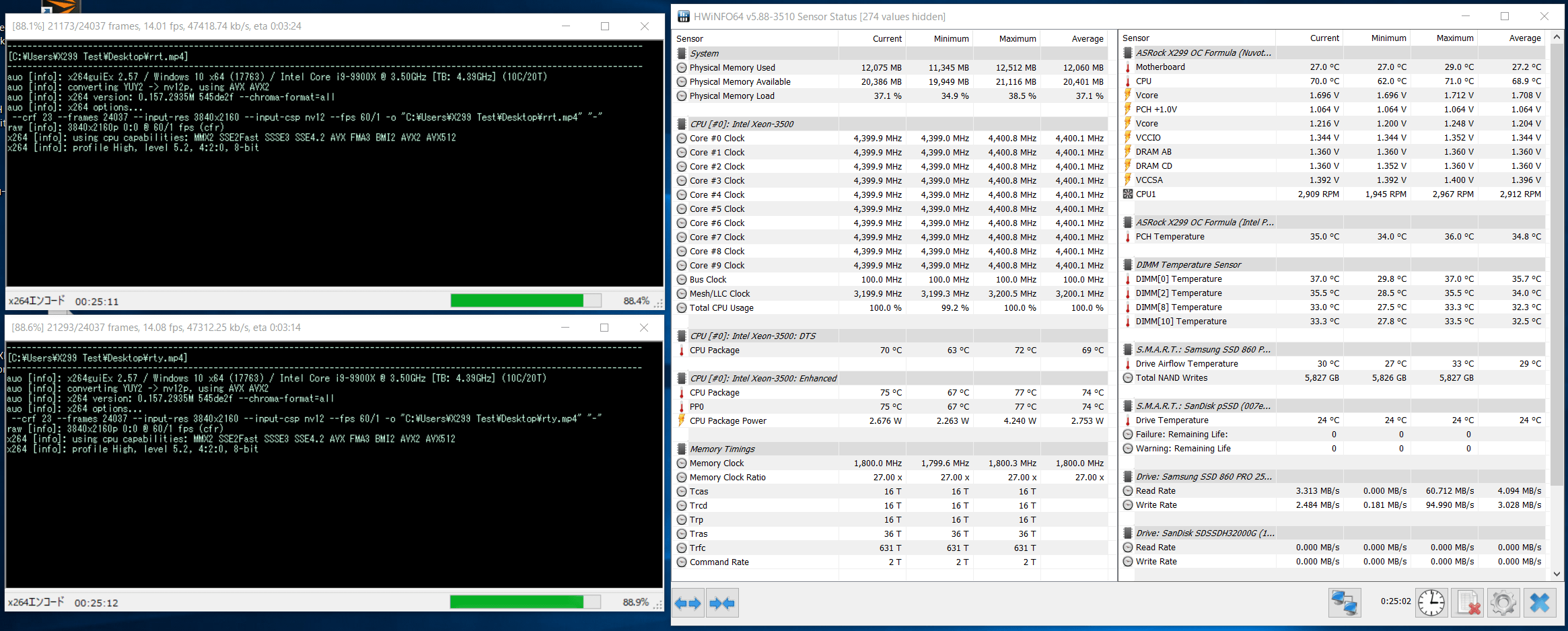
Task: Select Physical Memory Load row label
Action: tap(732, 96)
